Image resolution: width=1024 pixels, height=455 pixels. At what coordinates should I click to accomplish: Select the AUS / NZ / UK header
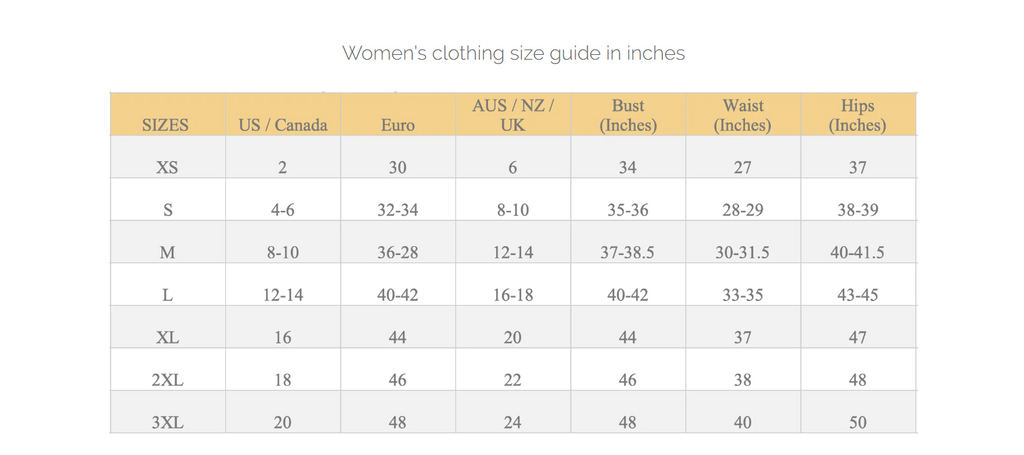tap(513, 115)
